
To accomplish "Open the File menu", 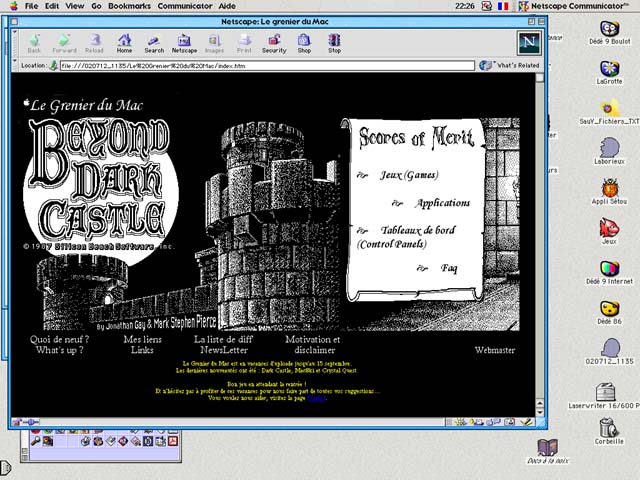I will click(31, 6).
